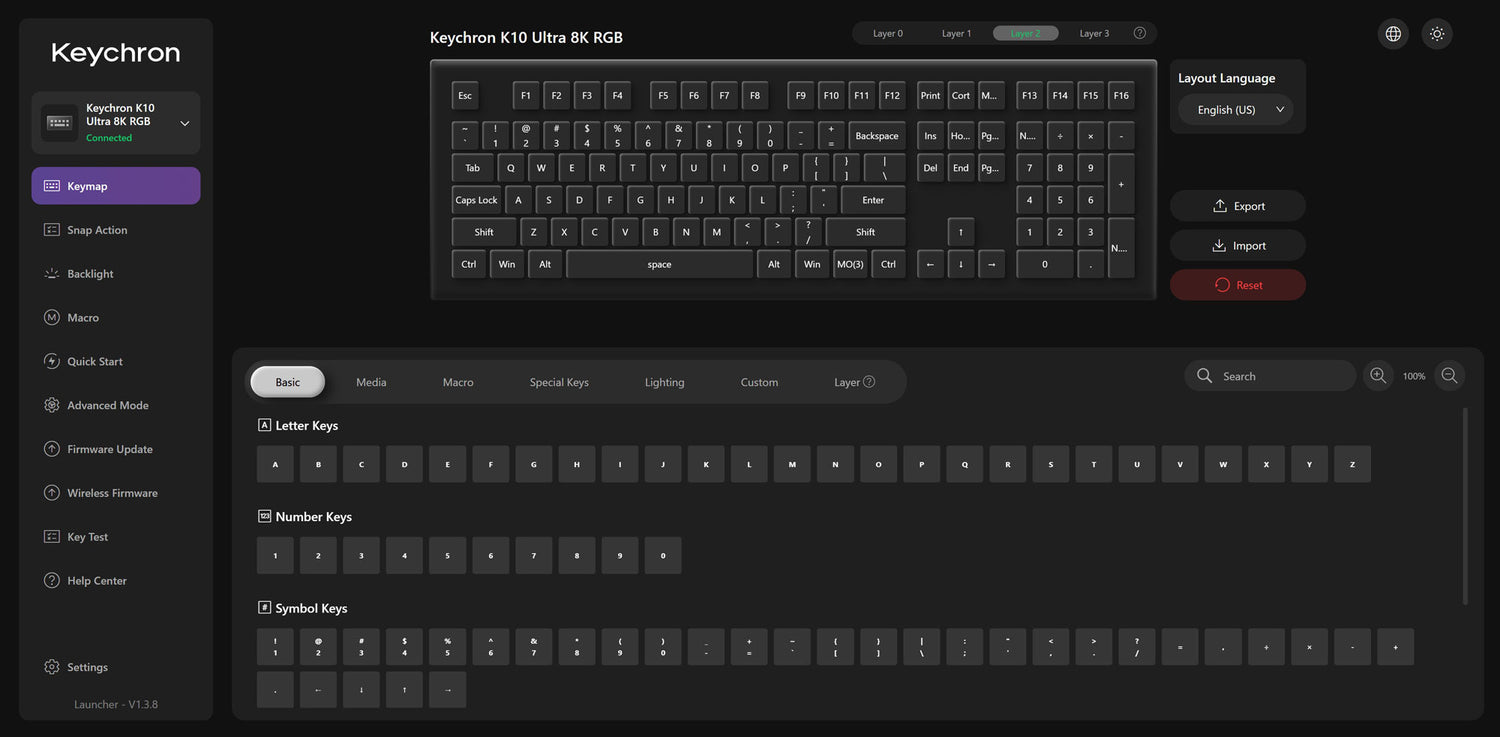Click the Search input field
This screenshot has height=737, width=1500.
click(x=1270, y=376)
